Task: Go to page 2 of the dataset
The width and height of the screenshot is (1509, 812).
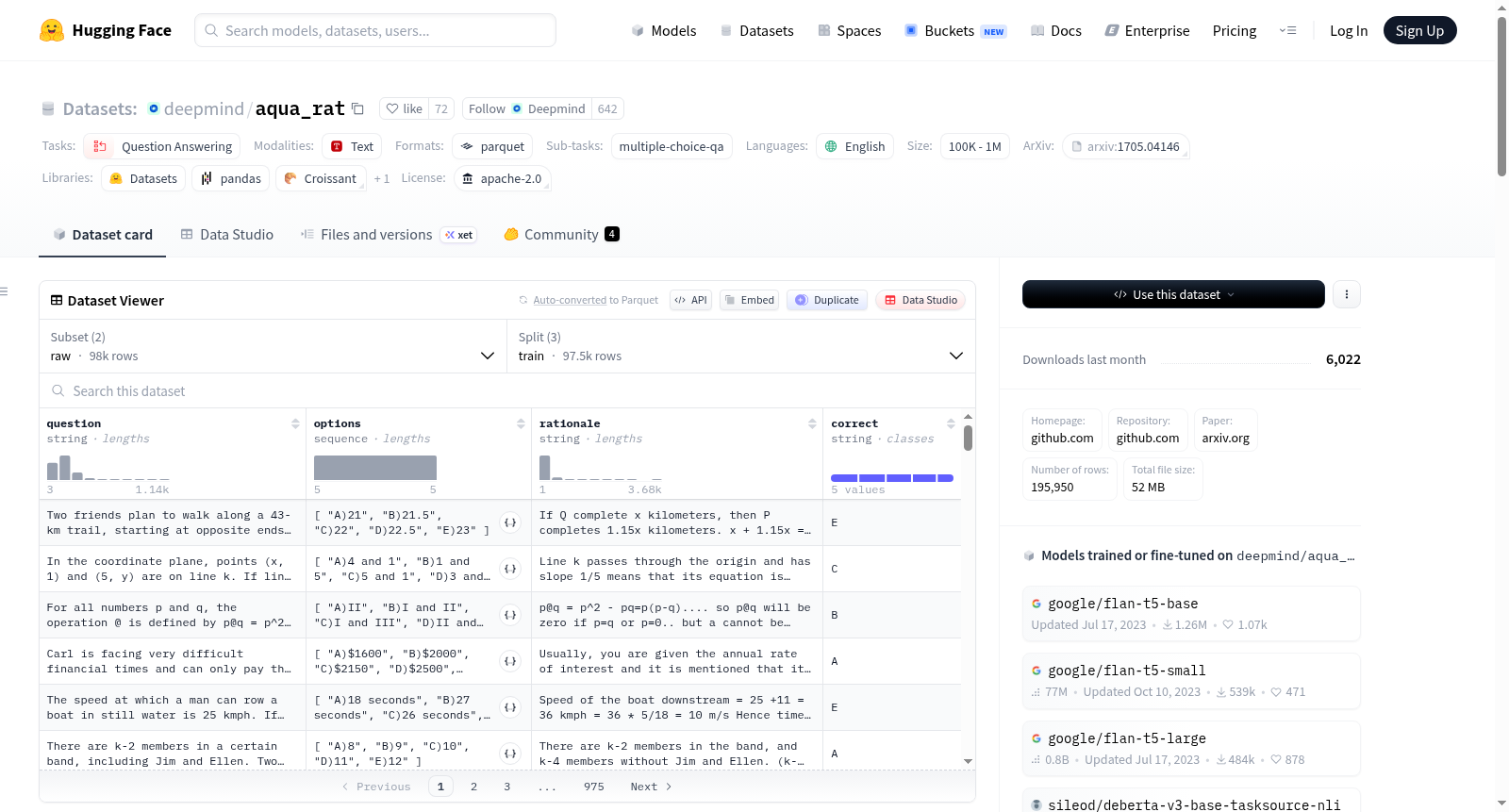Action: 473,787
